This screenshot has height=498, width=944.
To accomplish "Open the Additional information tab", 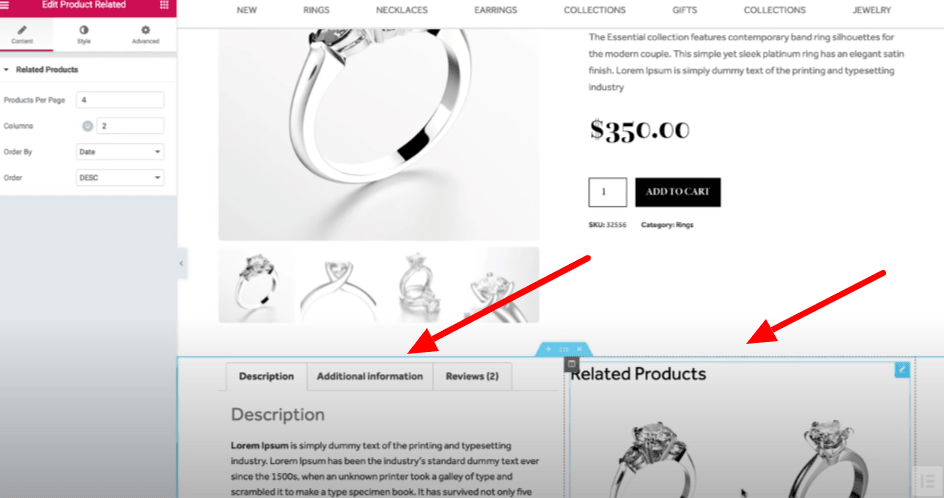I will point(370,376).
